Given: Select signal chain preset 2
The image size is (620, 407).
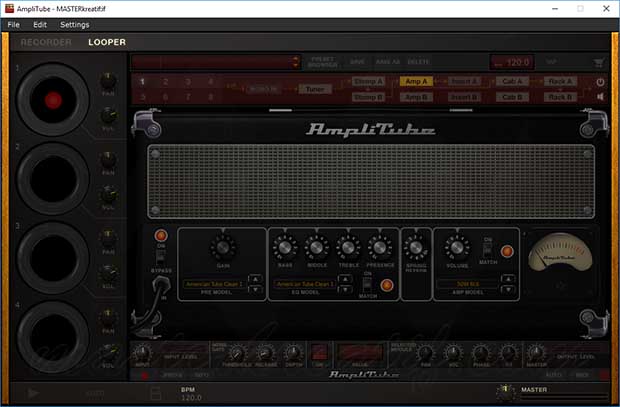Looking at the screenshot, I should click(x=165, y=82).
